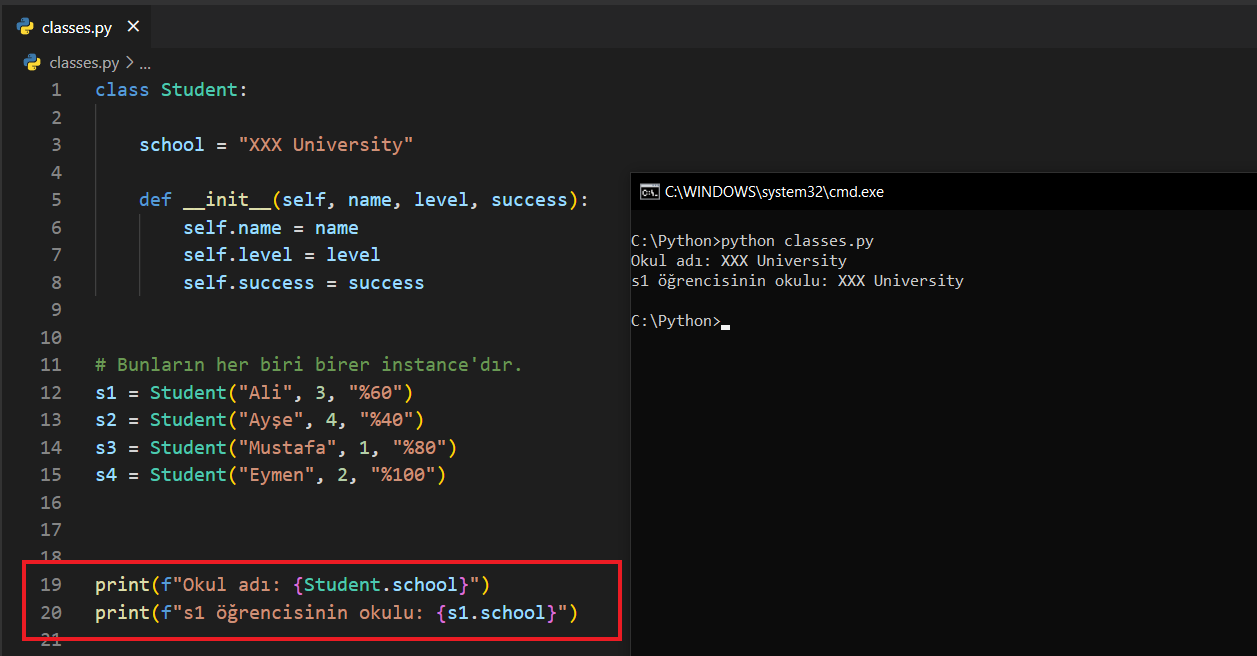Click line number 1 in the gutter

coord(56,90)
